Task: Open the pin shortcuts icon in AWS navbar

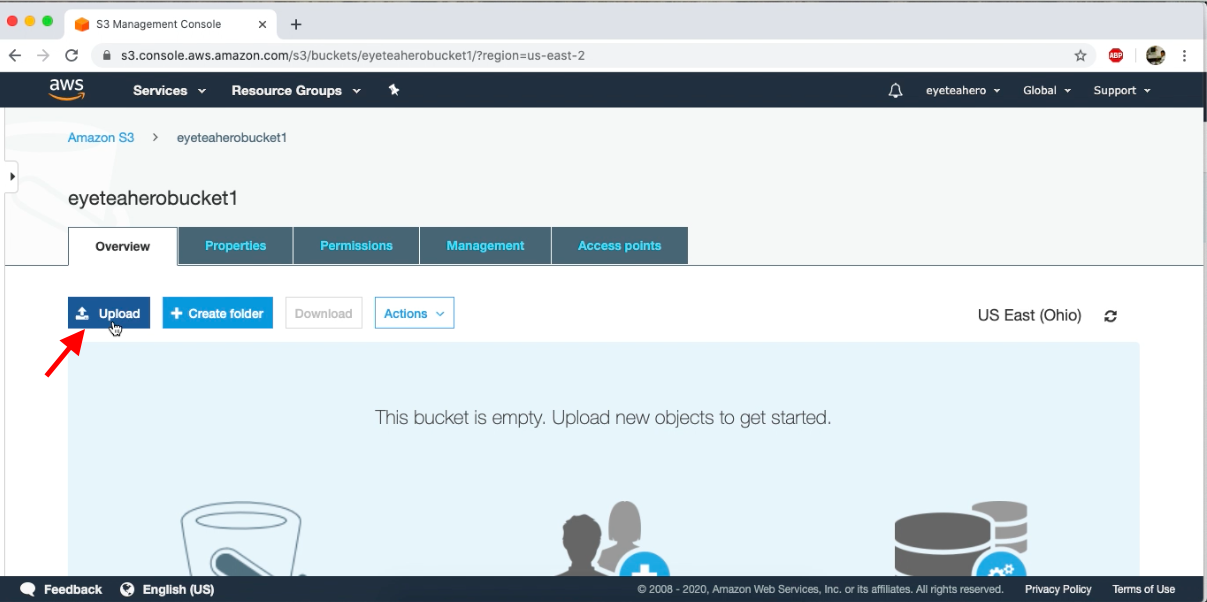Action: point(394,90)
